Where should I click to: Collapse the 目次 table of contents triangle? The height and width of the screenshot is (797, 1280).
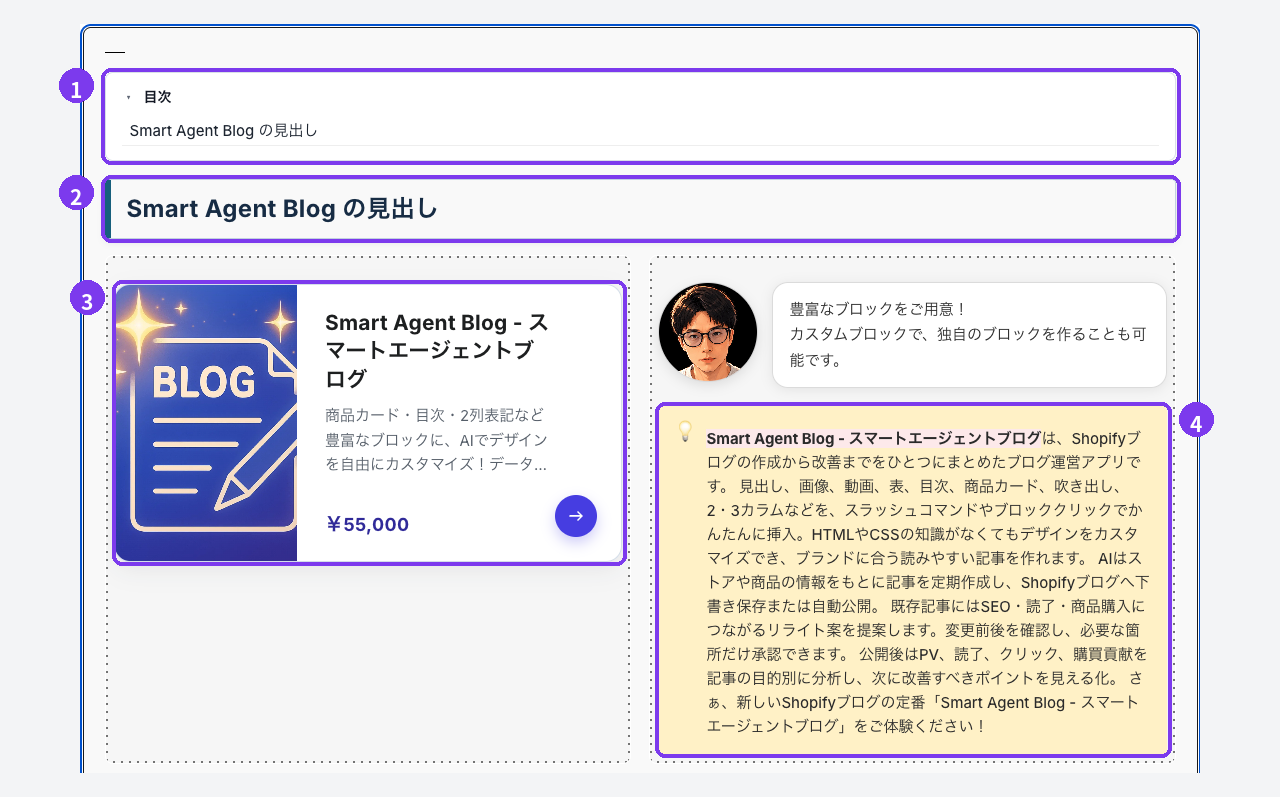point(129,98)
